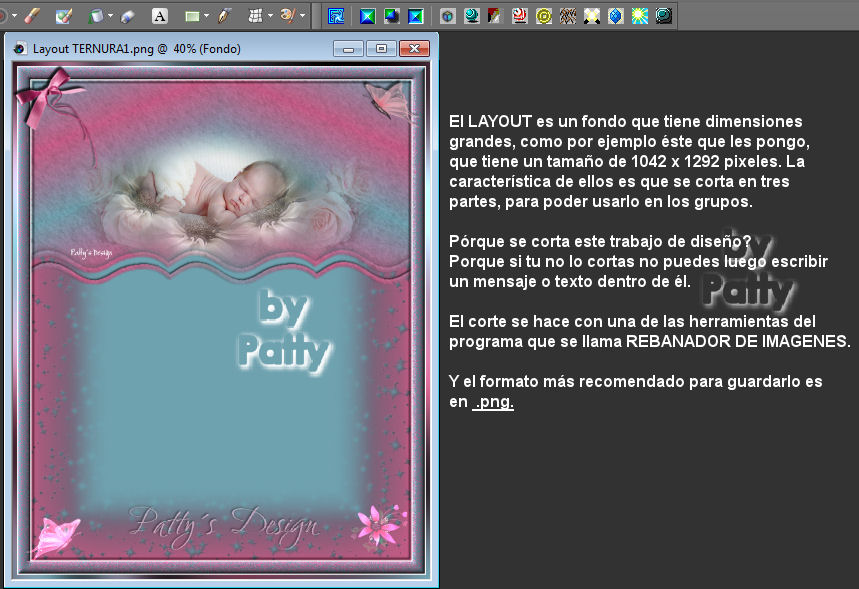
Task: Click the yellow concentric circles effect icon
Action: tap(544, 16)
